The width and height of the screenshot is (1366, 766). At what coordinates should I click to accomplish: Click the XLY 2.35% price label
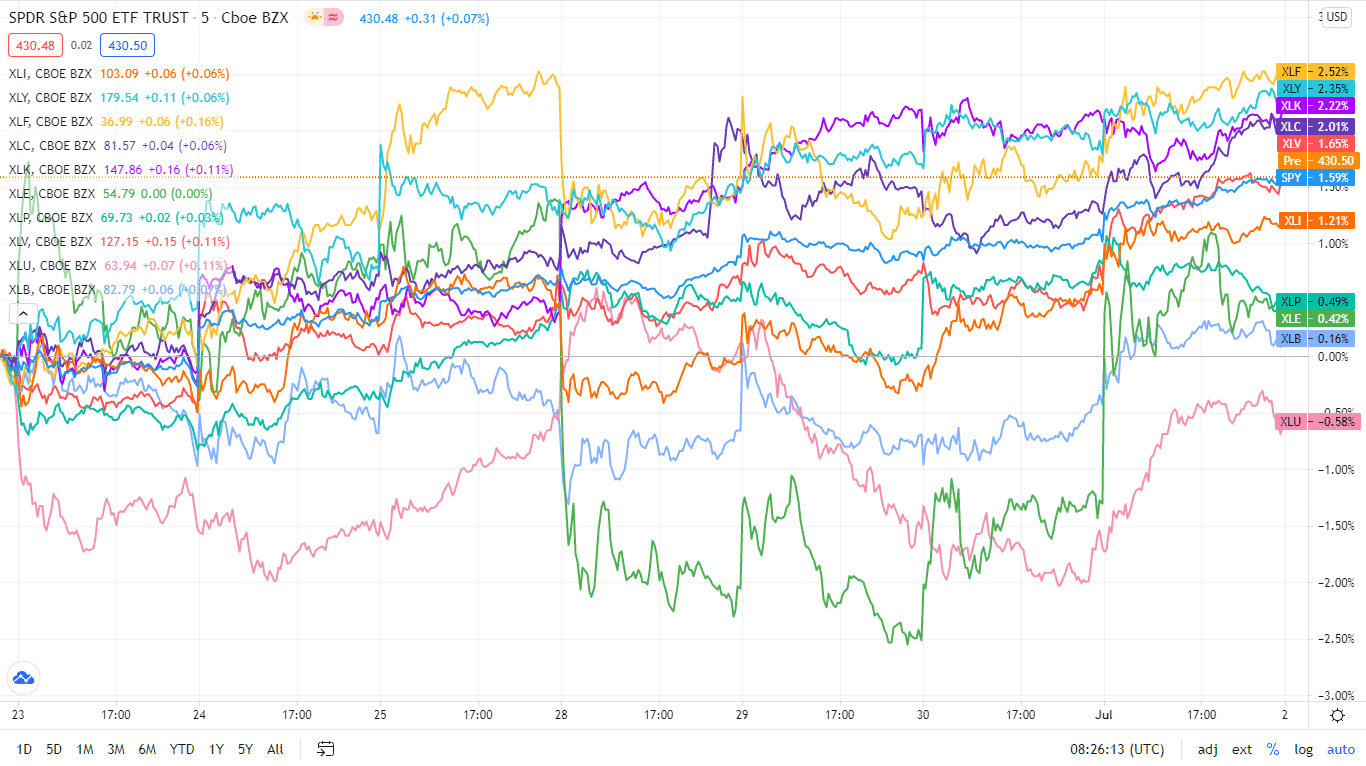1315,89
